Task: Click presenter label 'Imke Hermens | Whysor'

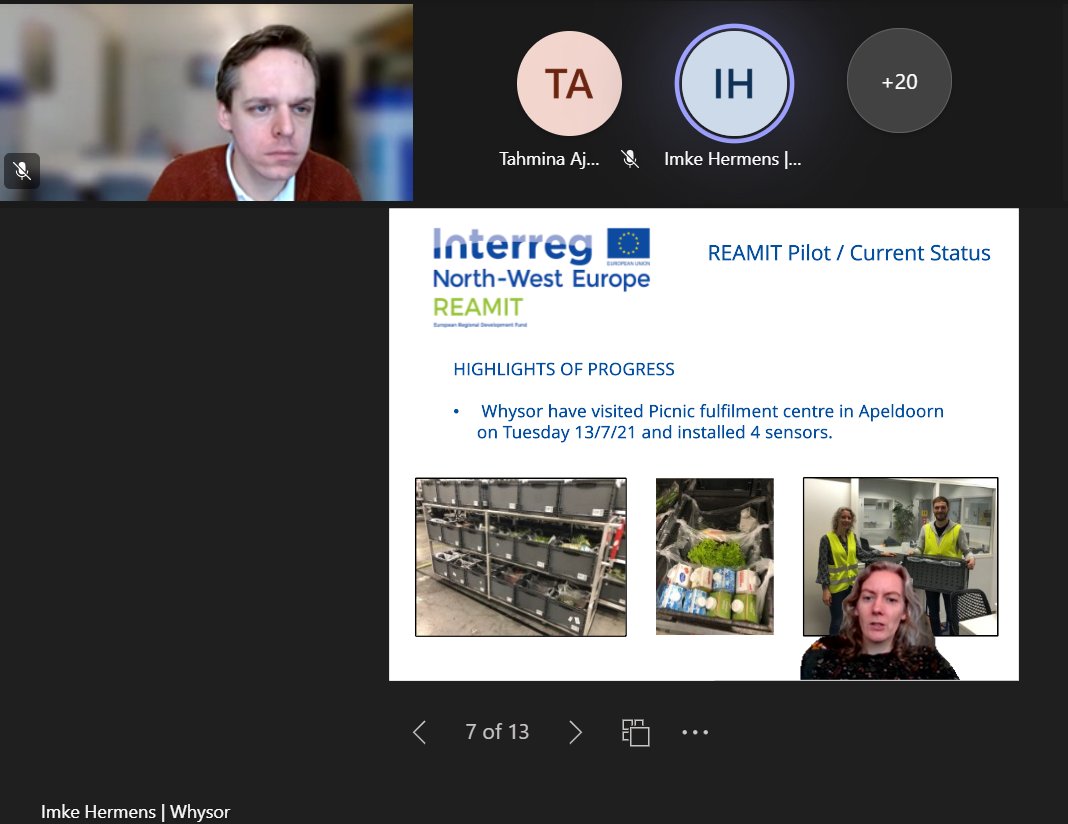Action: [136, 812]
